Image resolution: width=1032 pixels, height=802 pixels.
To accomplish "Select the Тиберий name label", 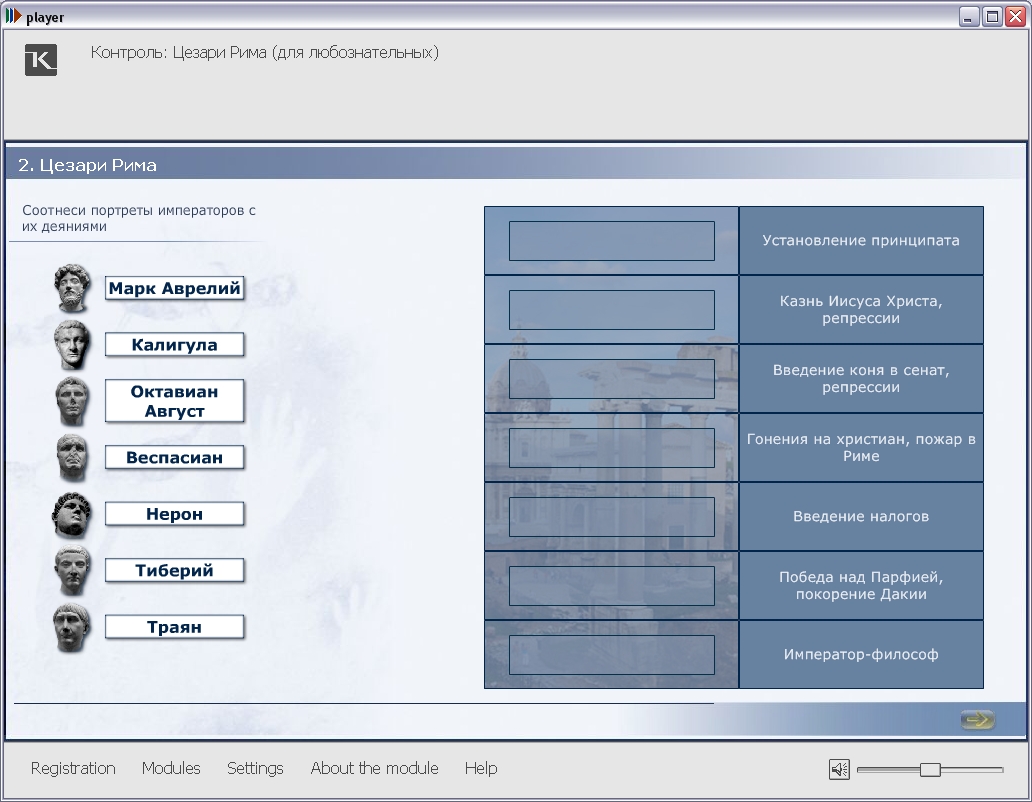I will (x=174, y=570).
